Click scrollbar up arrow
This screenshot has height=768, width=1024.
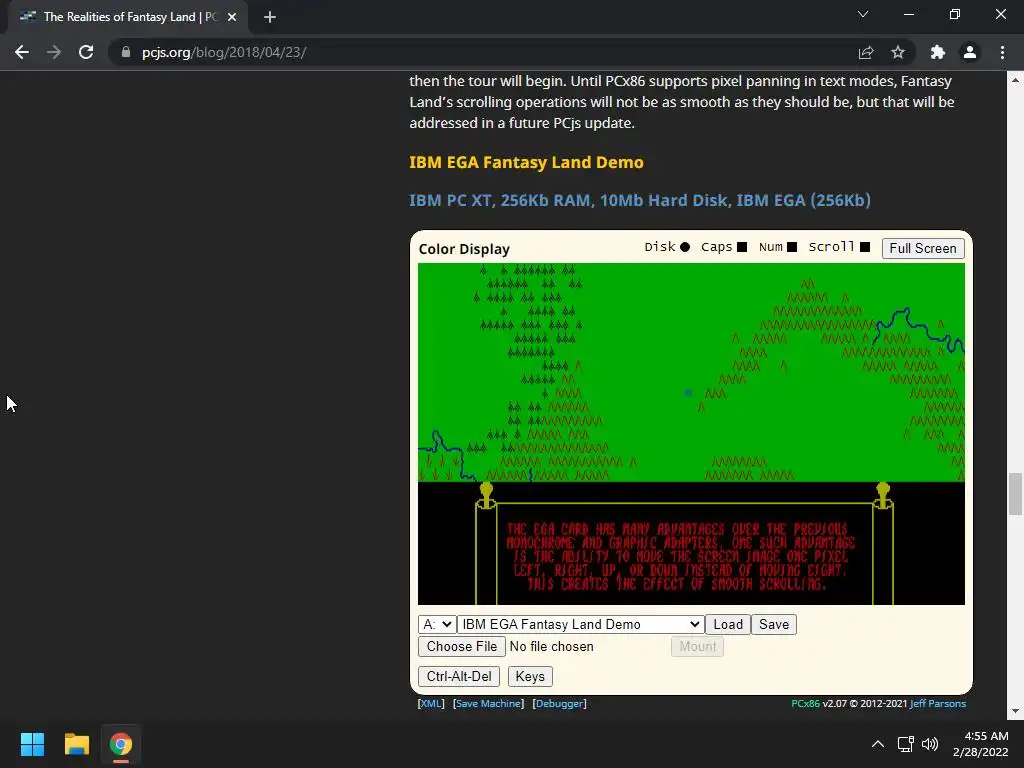pyautogui.click(x=1015, y=80)
